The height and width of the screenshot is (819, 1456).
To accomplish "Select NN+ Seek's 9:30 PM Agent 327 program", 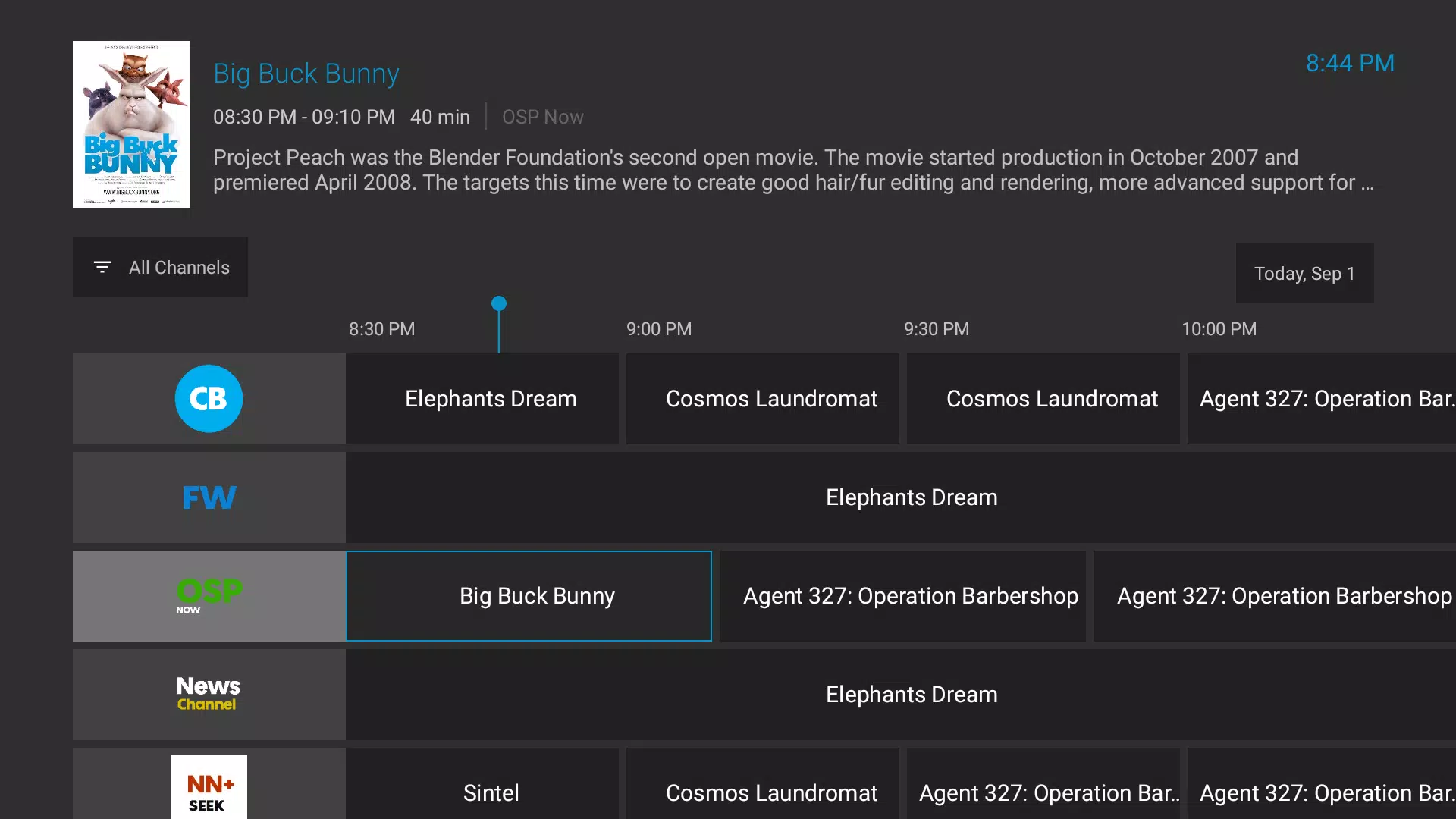I will click(x=1043, y=783).
